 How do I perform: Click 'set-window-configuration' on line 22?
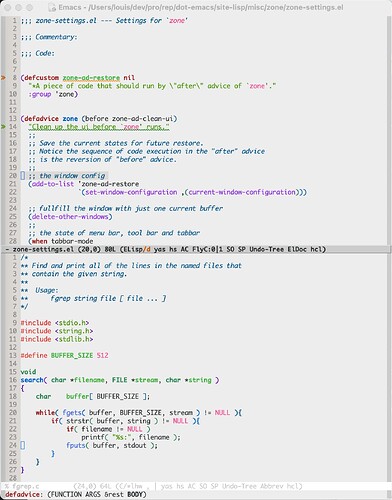click(131, 192)
